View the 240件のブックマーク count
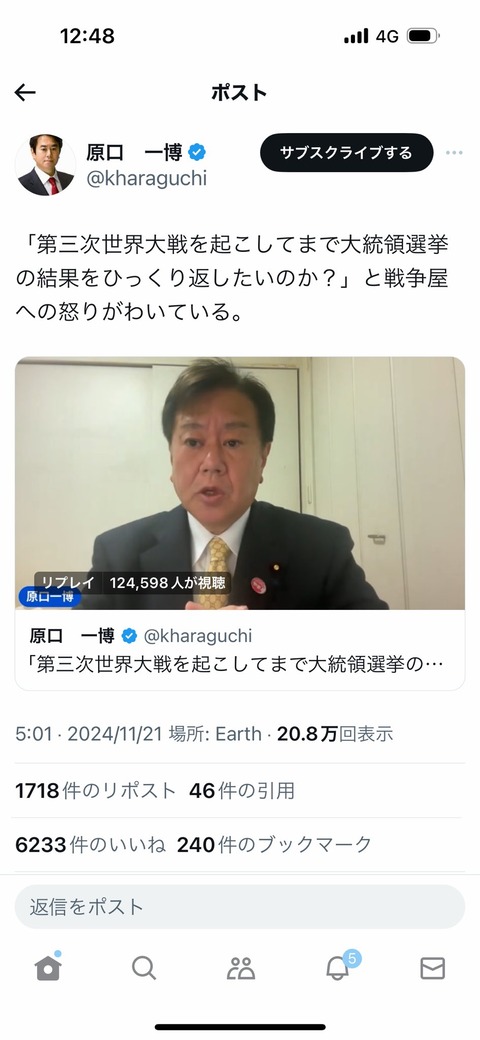480x1040 pixels. tap(274, 844)
